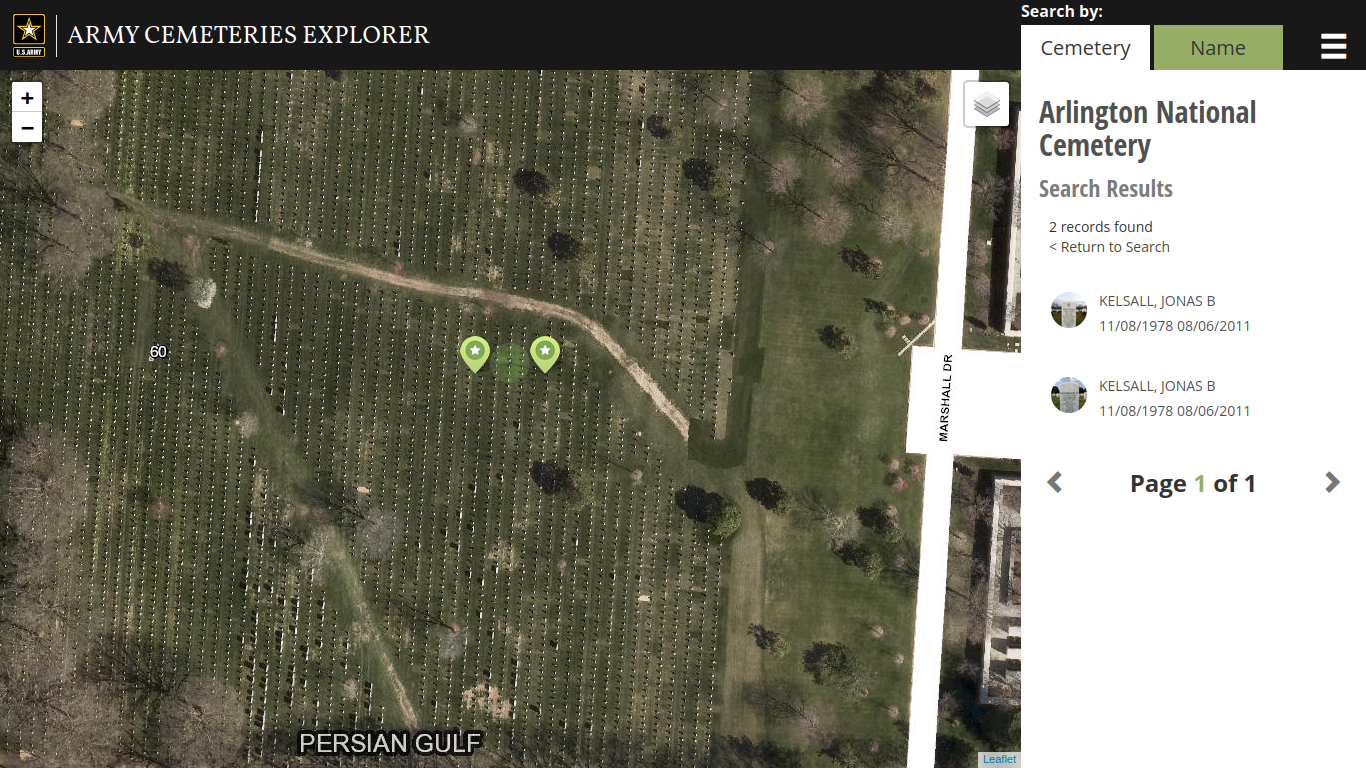Zoom in with the plus button

[27, 98]
